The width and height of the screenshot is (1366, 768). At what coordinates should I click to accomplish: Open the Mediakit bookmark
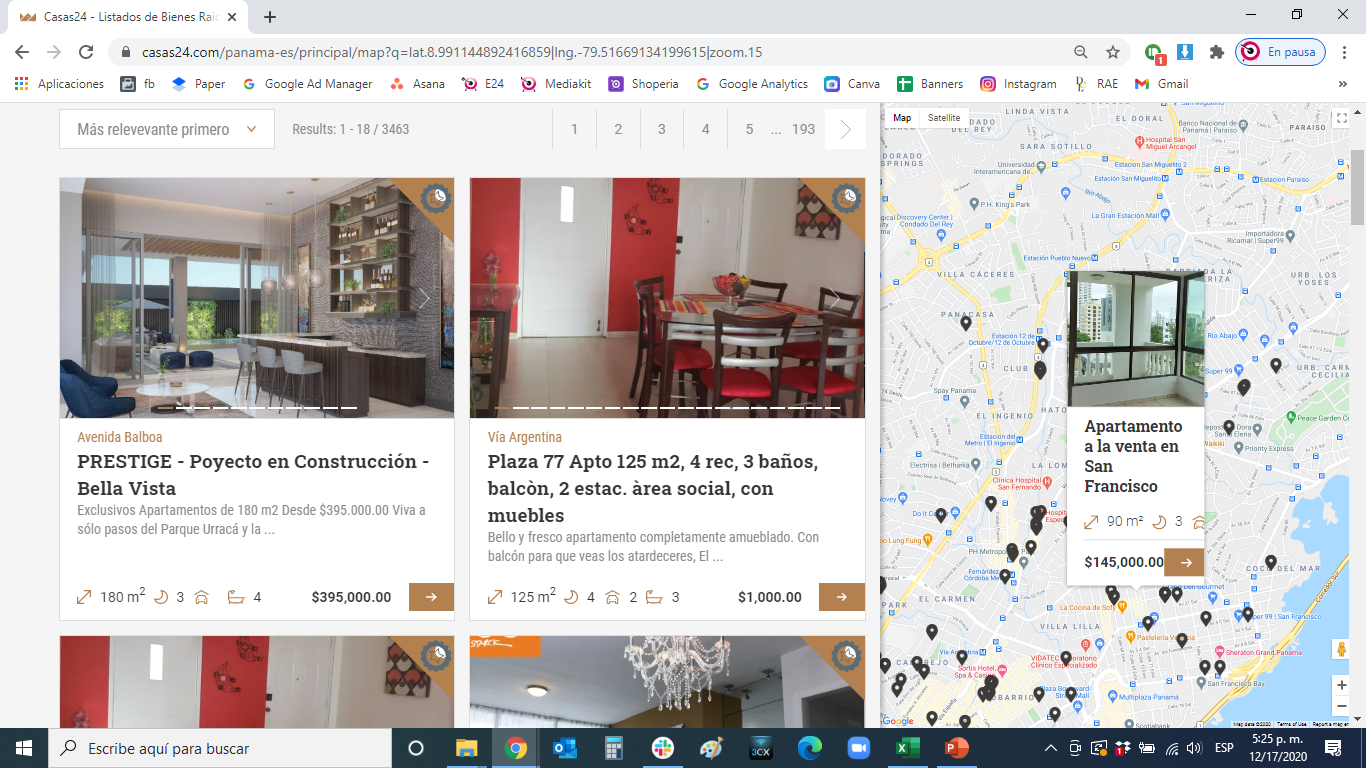click(x=555, y=84)
